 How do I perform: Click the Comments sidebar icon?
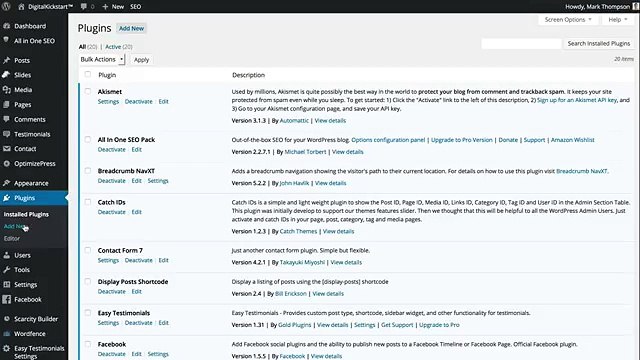7,119
